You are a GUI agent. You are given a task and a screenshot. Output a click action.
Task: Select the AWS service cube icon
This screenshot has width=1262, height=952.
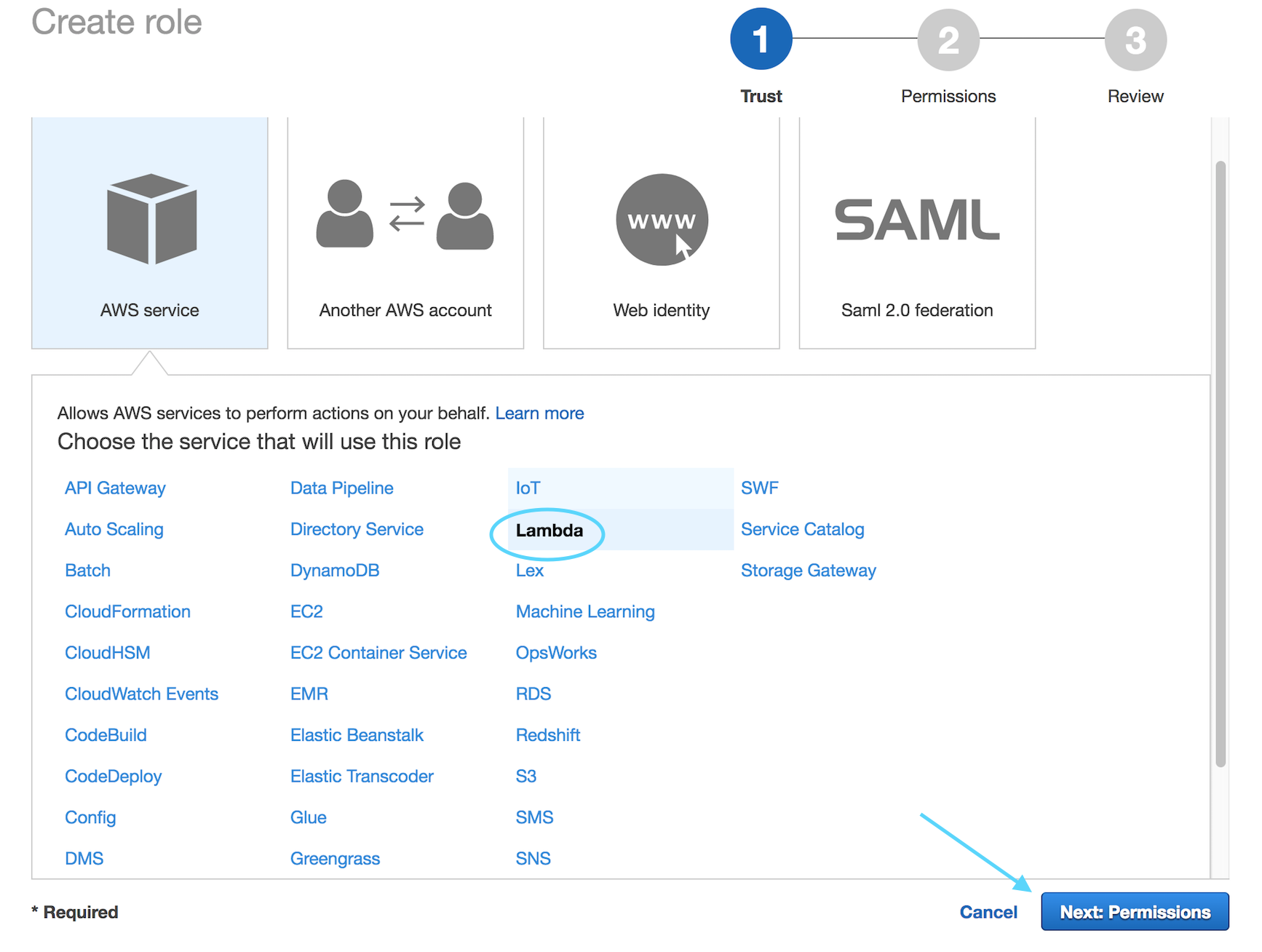point(151,219)
